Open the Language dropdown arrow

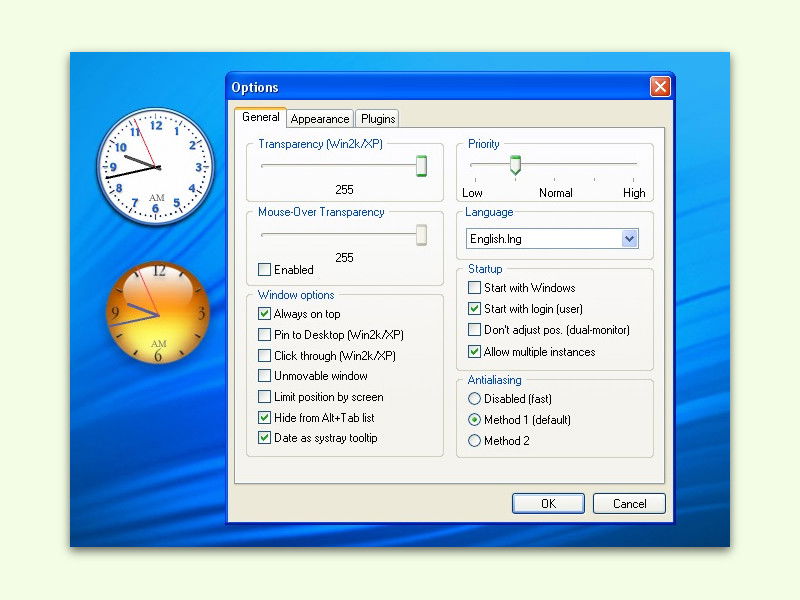coord(630,238)
